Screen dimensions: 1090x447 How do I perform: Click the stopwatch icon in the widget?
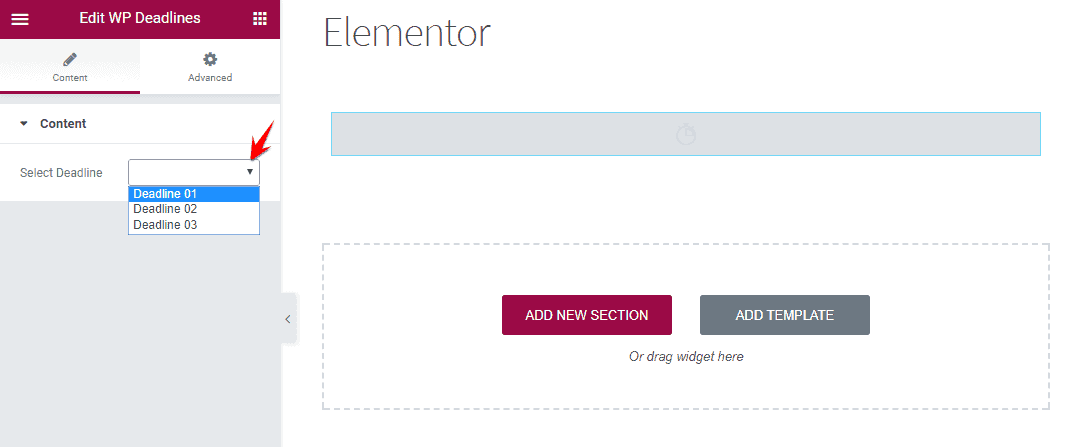coord(685,134)
